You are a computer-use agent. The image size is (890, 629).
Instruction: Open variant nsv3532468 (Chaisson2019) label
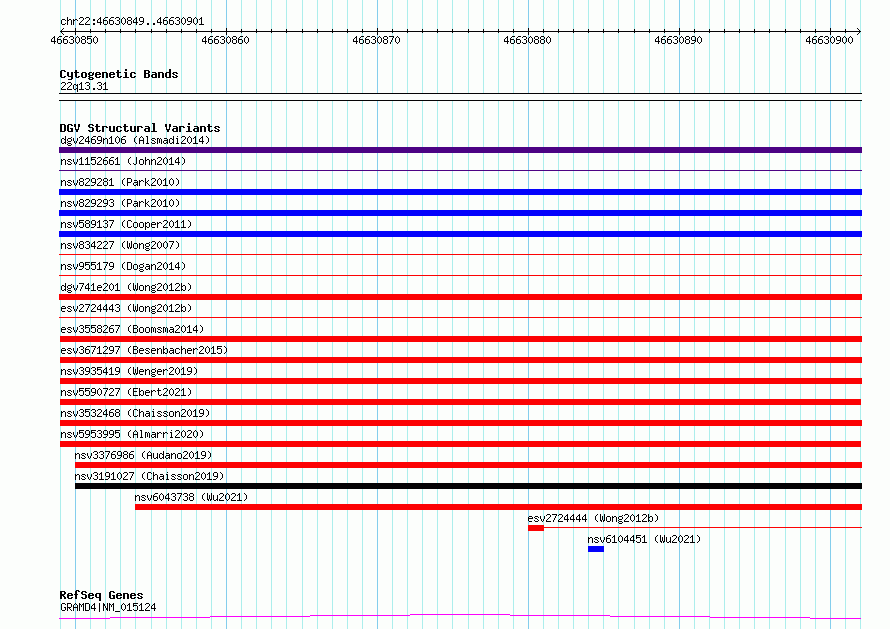(135, 413)
